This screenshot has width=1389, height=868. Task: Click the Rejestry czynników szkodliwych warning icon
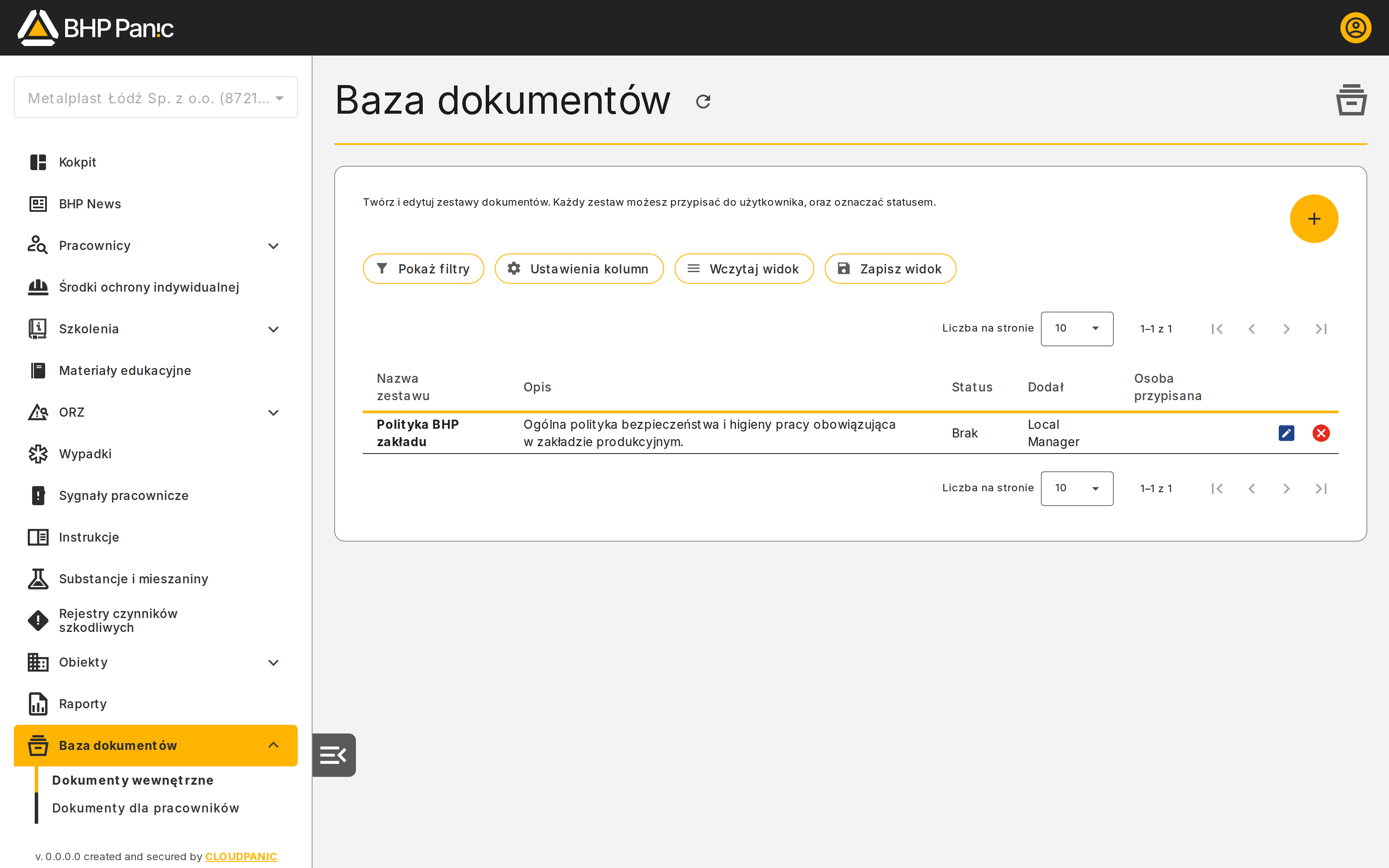click(x=38, y=621)
